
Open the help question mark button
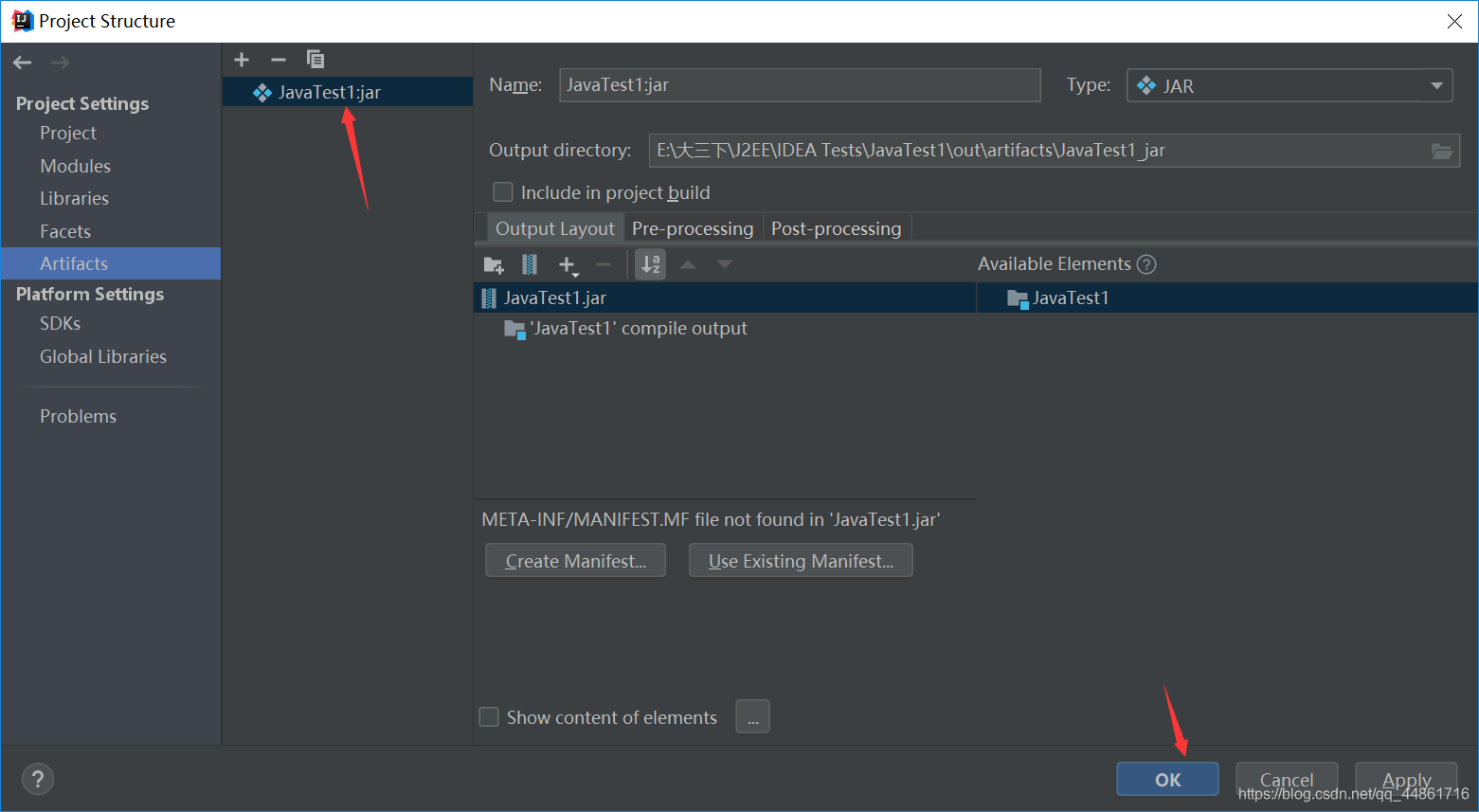coord(38,779)
